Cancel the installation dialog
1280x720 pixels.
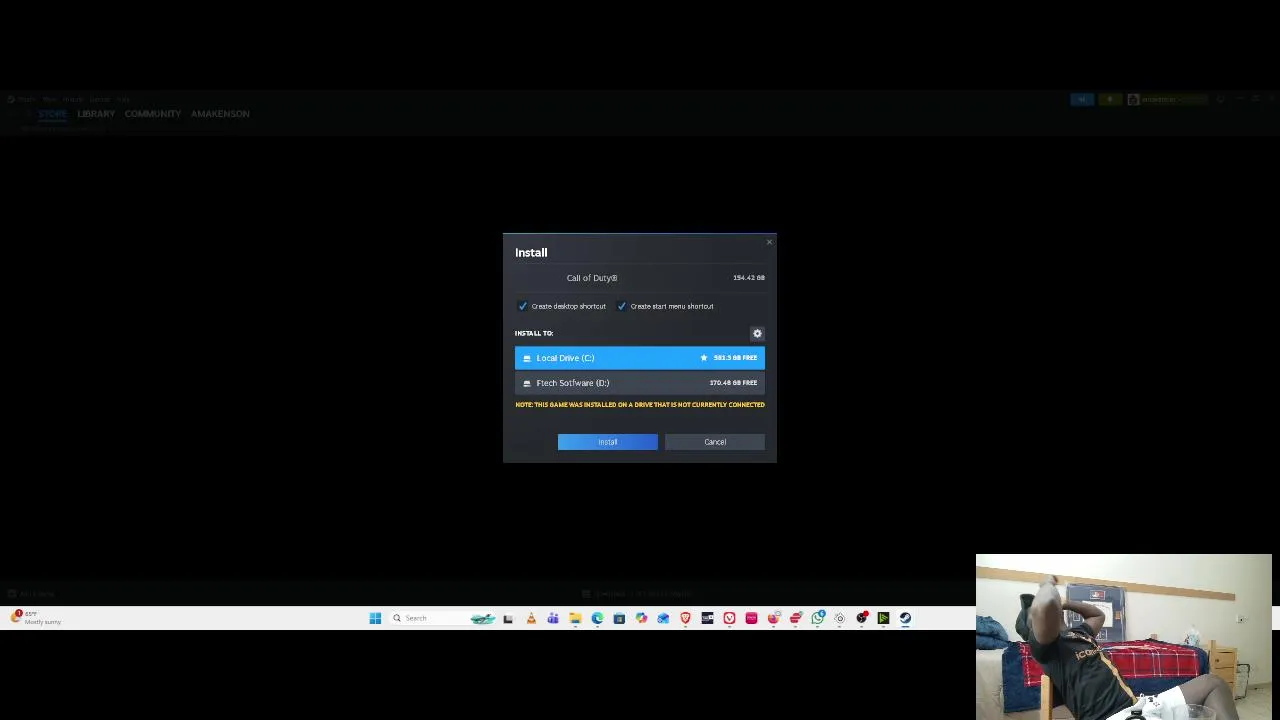715,442
